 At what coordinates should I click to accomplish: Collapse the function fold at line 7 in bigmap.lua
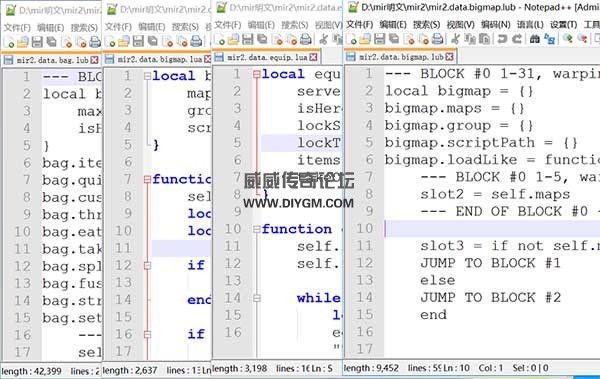click(147, 179)
